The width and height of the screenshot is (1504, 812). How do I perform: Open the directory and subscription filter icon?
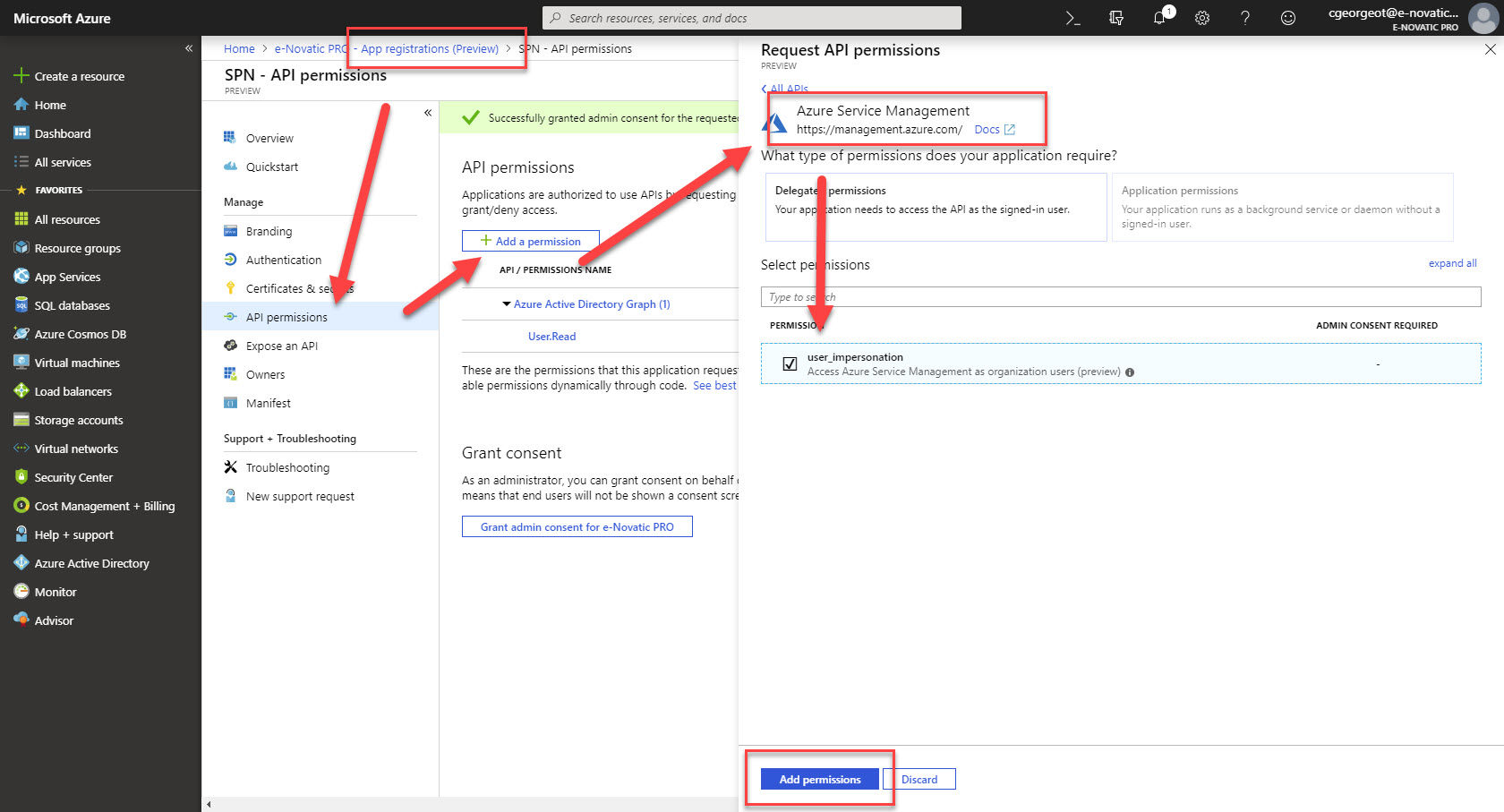pos(1116,18)
